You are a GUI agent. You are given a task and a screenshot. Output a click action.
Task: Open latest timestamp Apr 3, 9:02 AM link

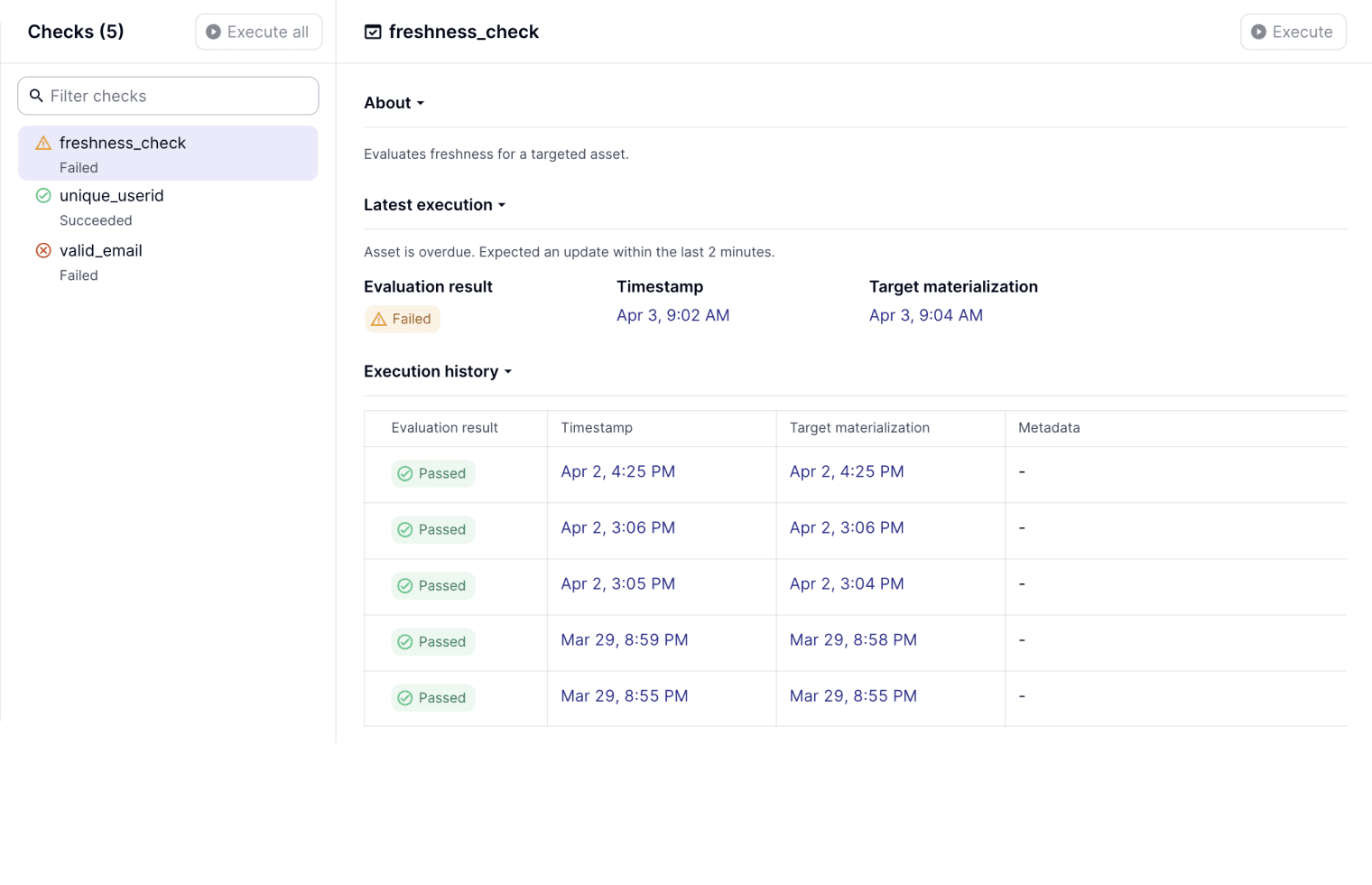[x=672, y=315]
